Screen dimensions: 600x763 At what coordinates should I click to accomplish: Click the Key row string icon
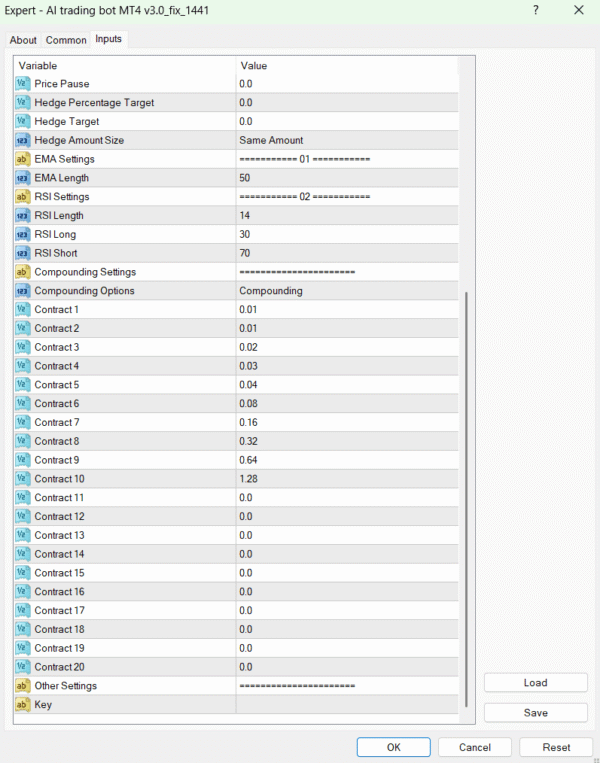coord(22,705)
